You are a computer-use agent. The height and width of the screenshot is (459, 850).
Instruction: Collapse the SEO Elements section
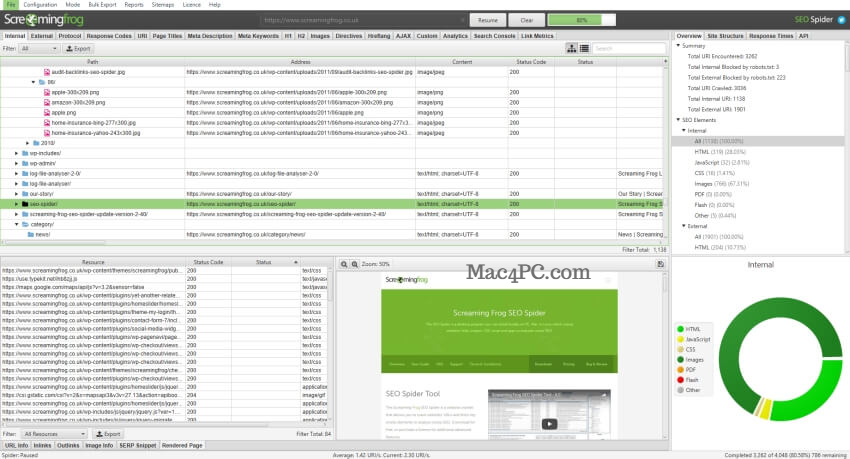tap(678, 120)
